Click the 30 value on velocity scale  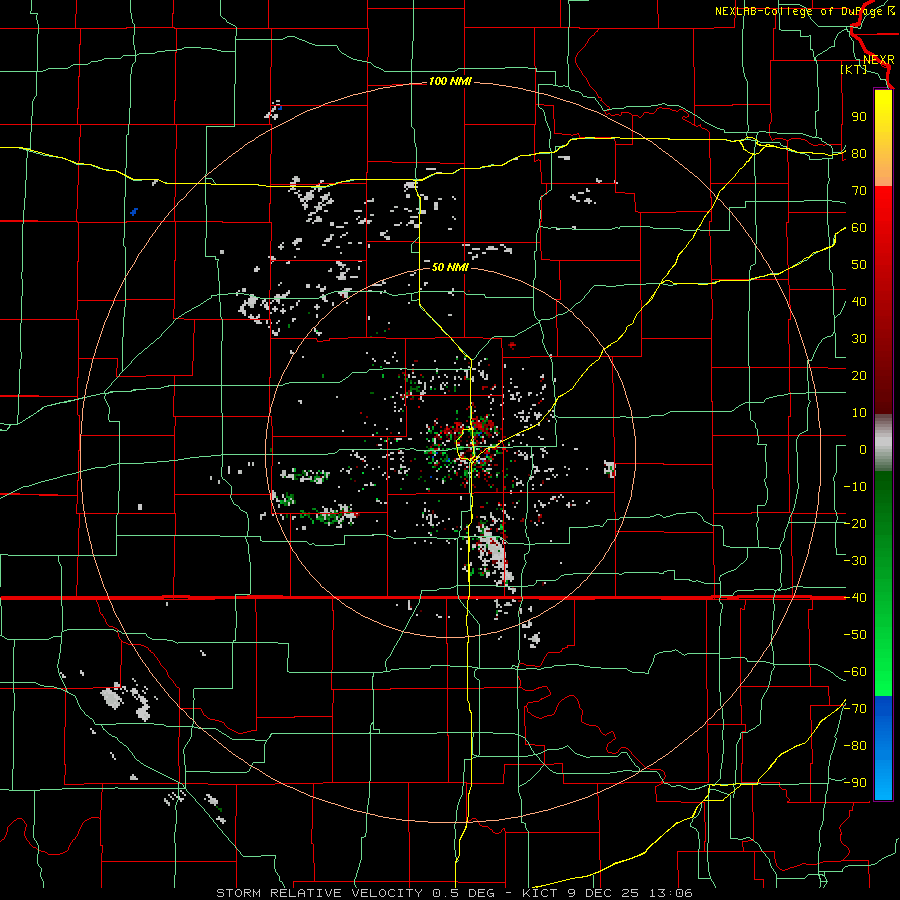(859, 339)
